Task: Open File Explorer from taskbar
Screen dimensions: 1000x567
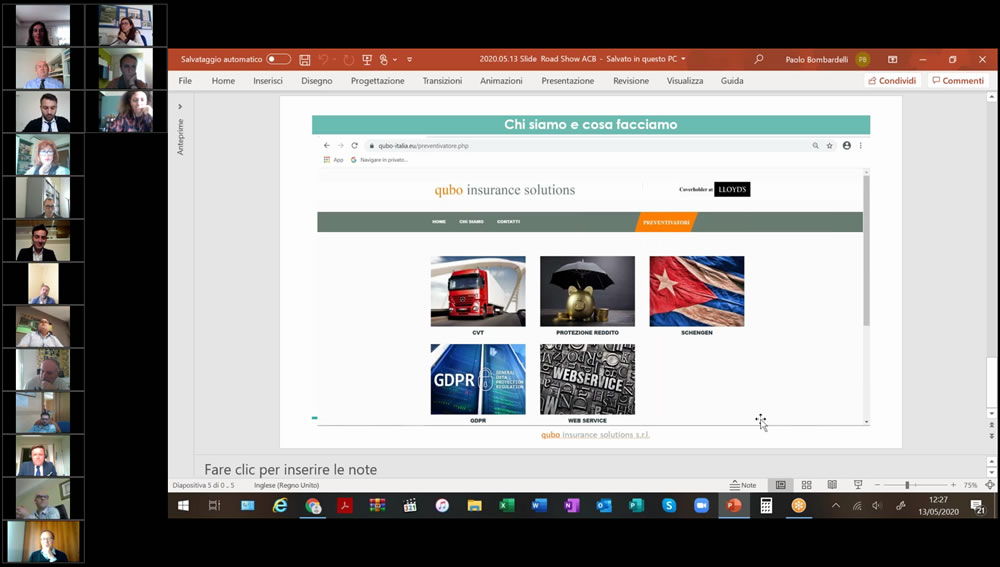Action: click(474, 506)
